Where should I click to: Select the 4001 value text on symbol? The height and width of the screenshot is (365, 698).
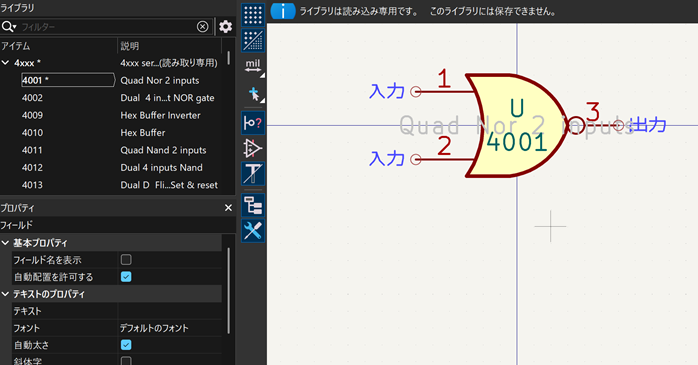517,142
